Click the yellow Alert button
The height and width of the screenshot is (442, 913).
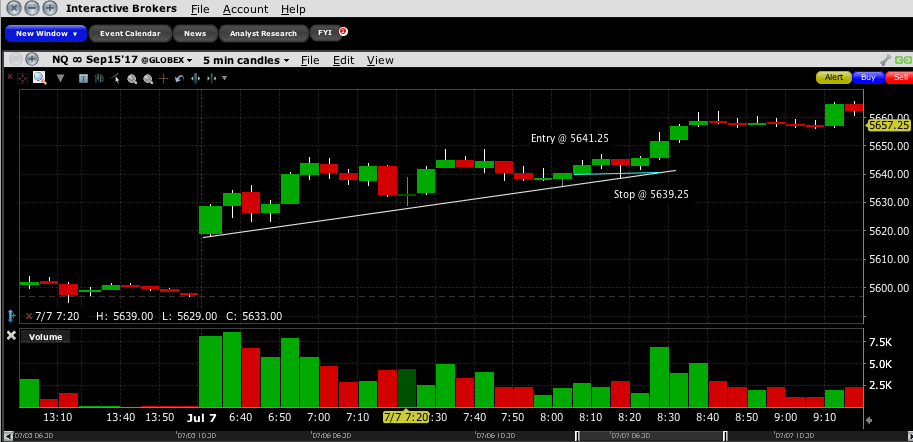pyautogui.click(x=833, y=77)
